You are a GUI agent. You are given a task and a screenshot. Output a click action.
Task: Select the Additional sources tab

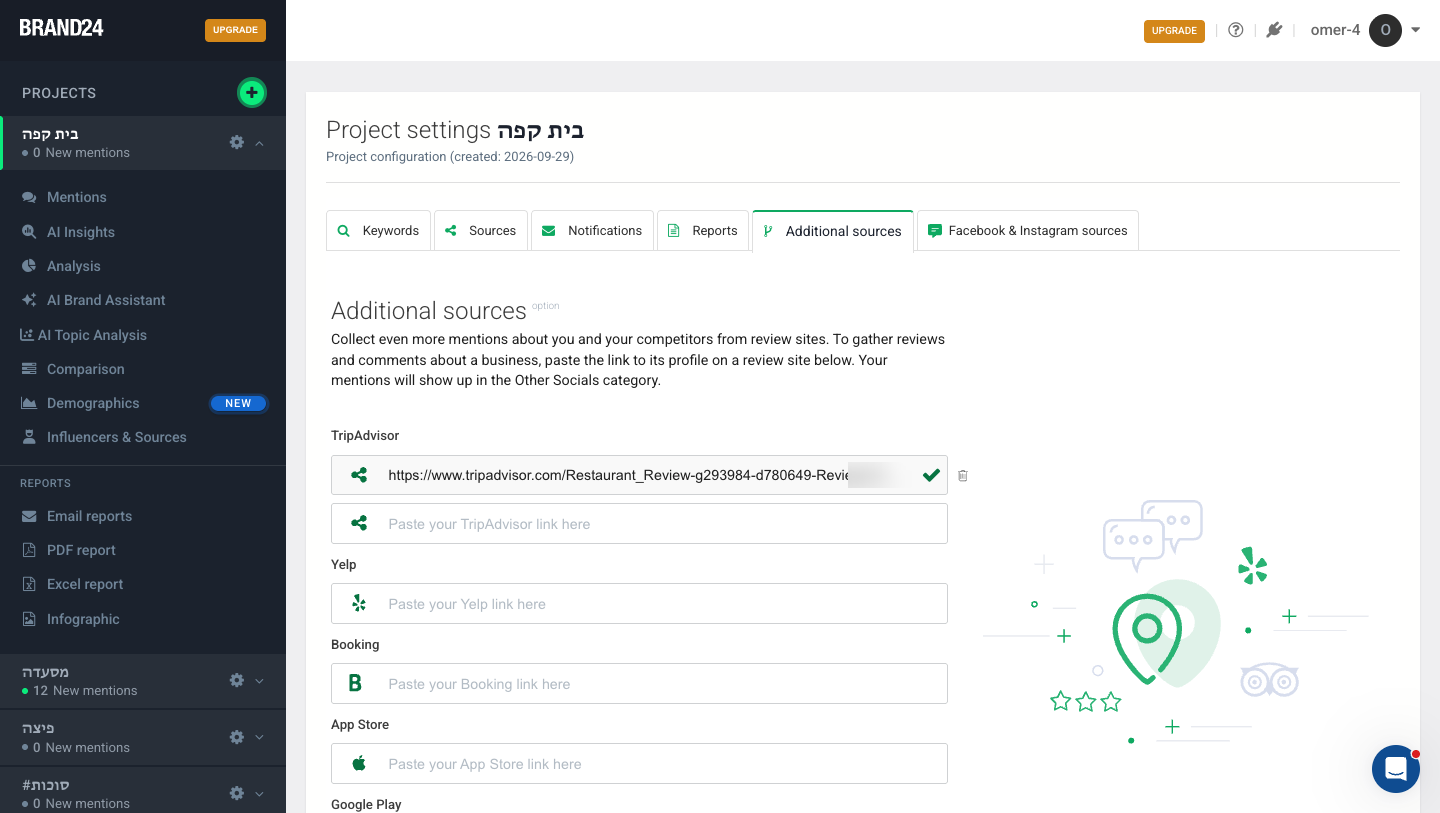click(x=833, y=231)
